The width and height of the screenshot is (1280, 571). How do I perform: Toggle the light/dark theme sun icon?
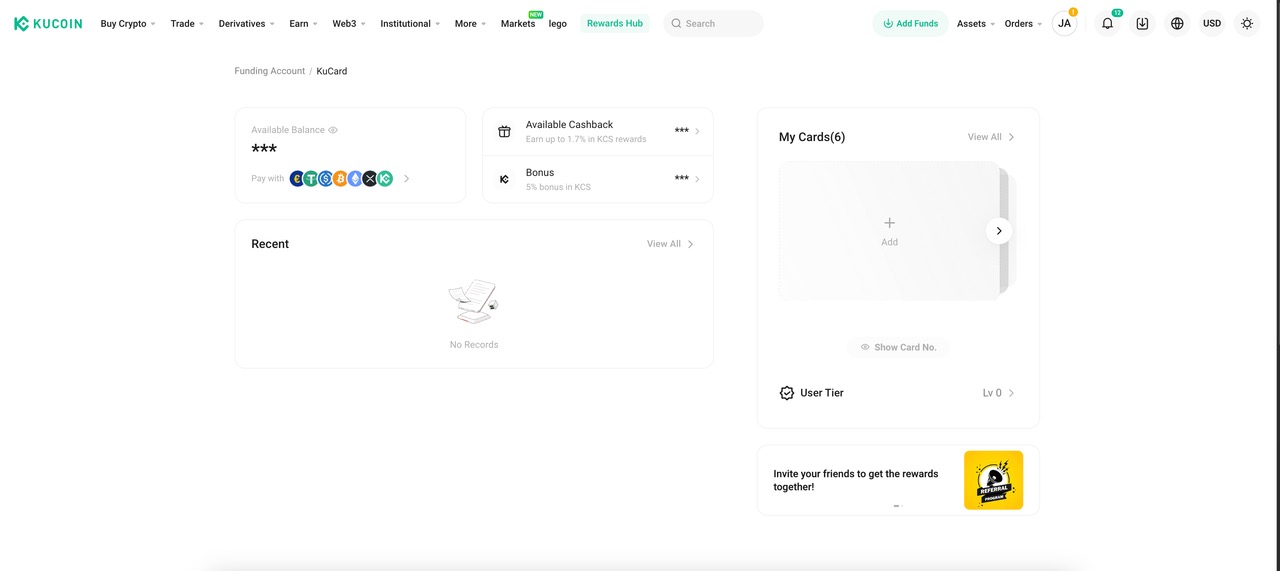pyautogui.click(x=1246, y=23)
